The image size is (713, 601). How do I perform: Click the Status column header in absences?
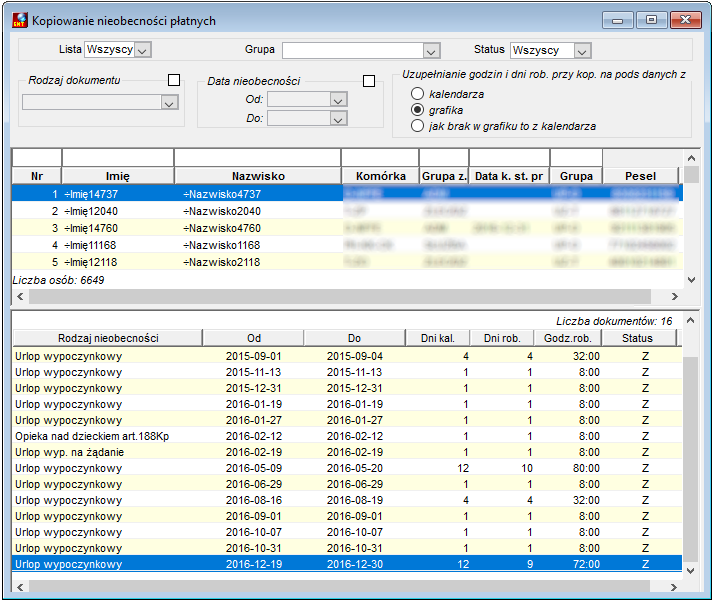[638, 338]
